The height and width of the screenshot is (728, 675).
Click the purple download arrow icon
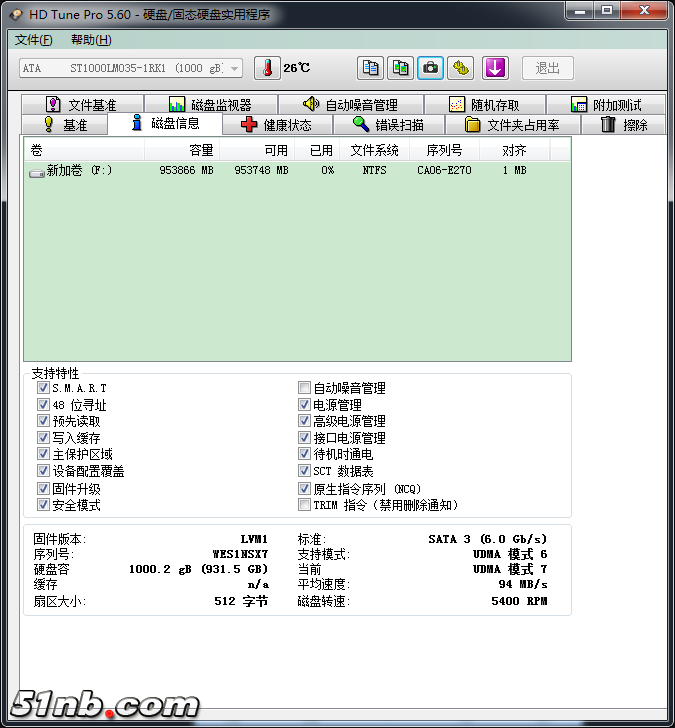coord(496,68)
